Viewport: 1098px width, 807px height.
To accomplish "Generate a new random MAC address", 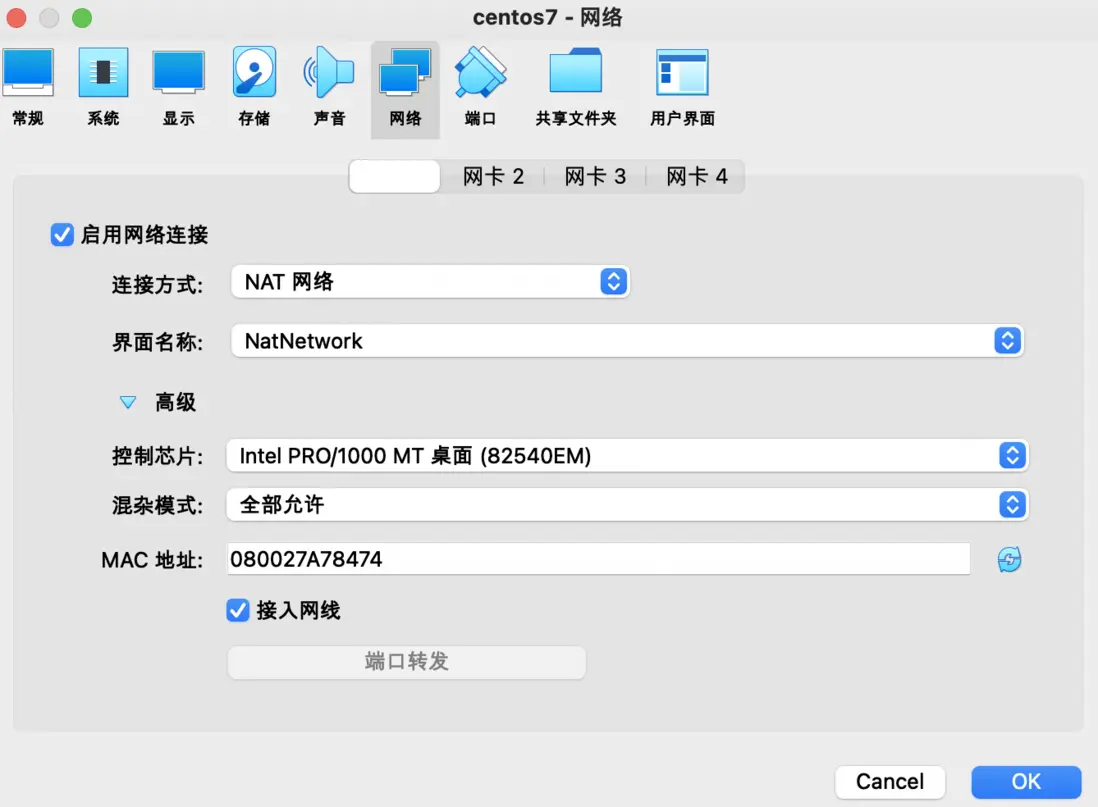I will point(1009,559).
